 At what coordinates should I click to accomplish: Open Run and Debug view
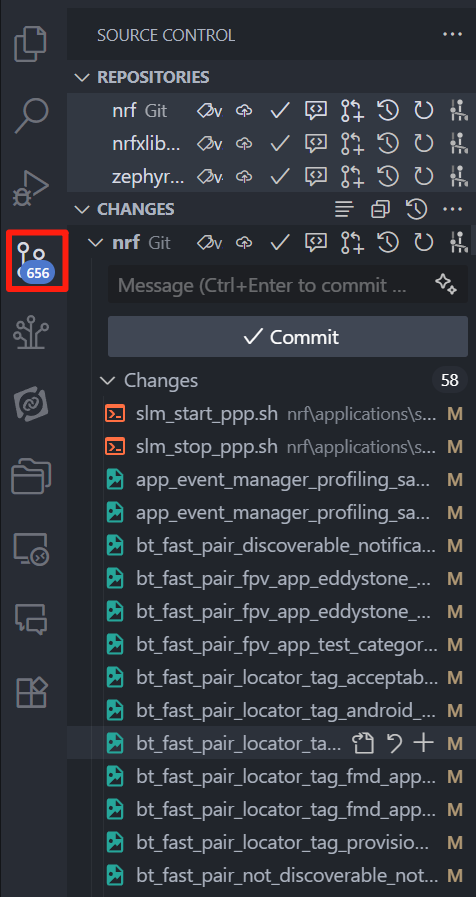click(x=31, y=188)
